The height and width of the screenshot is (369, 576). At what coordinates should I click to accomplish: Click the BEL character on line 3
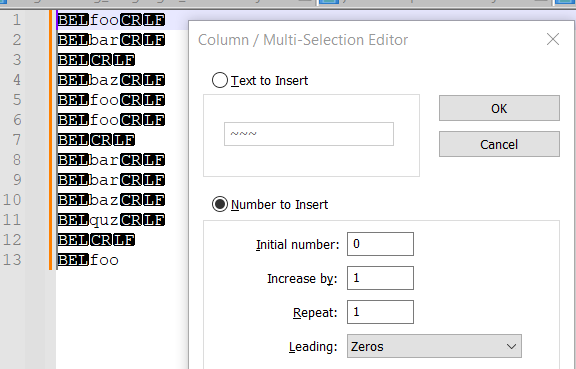pos(73,60)
